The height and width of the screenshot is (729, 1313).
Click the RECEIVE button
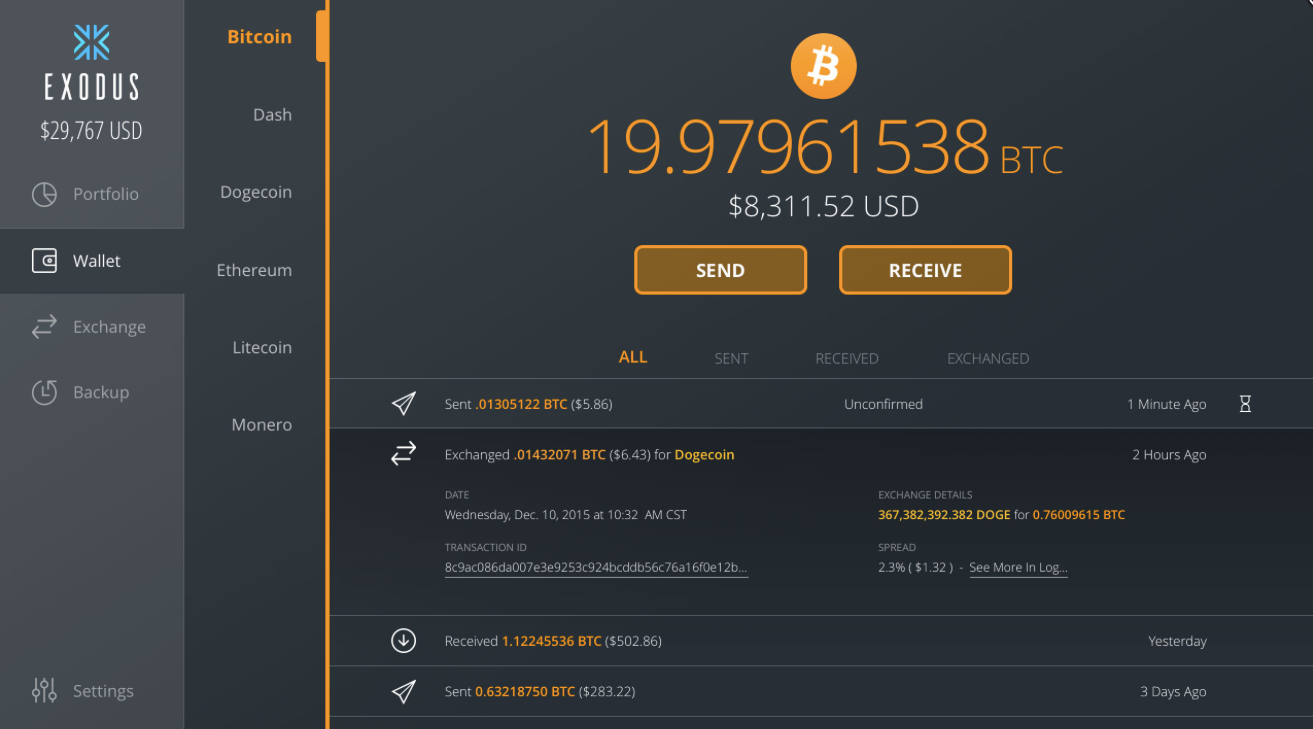pyautogui.click(x=925, y=270)
